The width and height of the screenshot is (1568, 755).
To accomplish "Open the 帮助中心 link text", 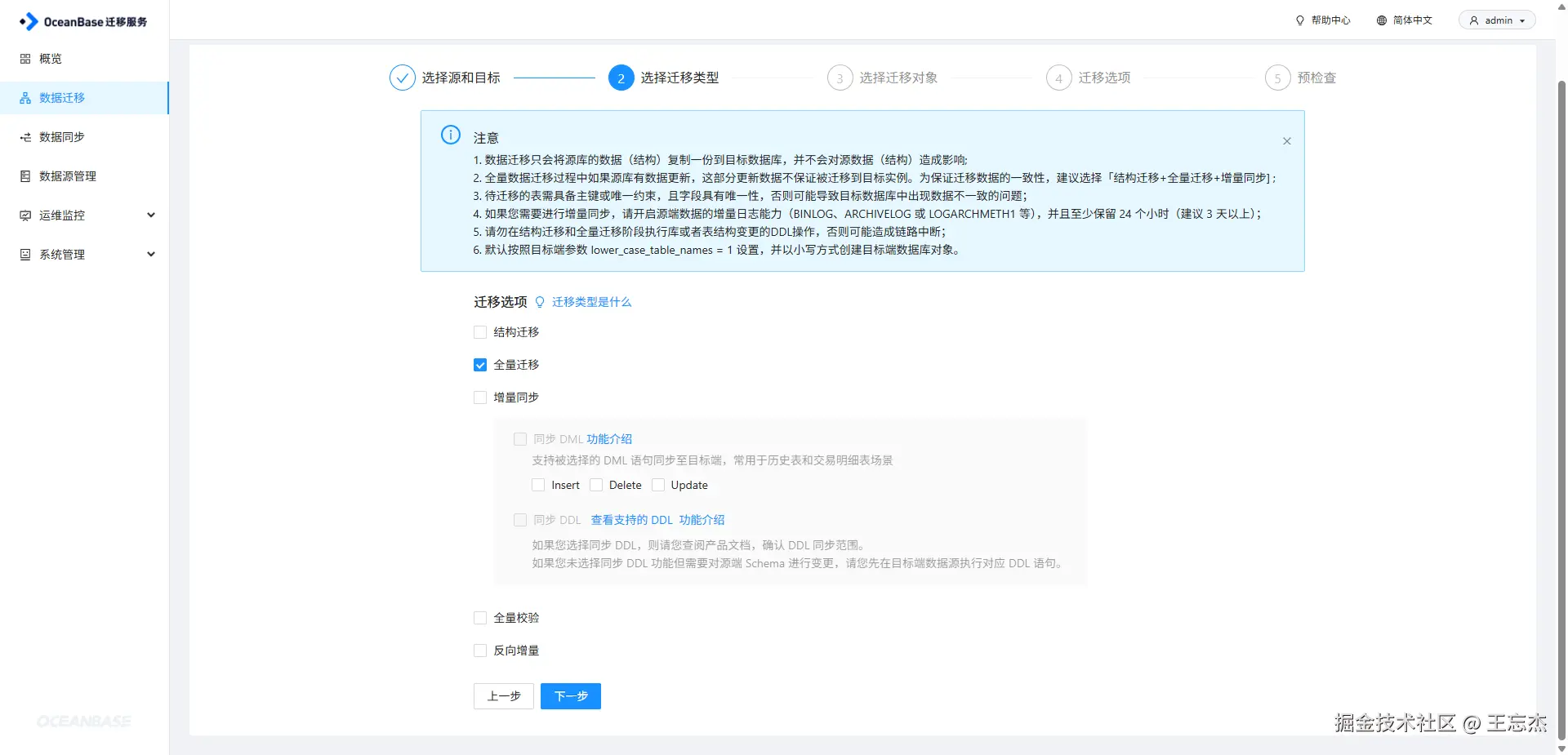I will coord(1331,20).
